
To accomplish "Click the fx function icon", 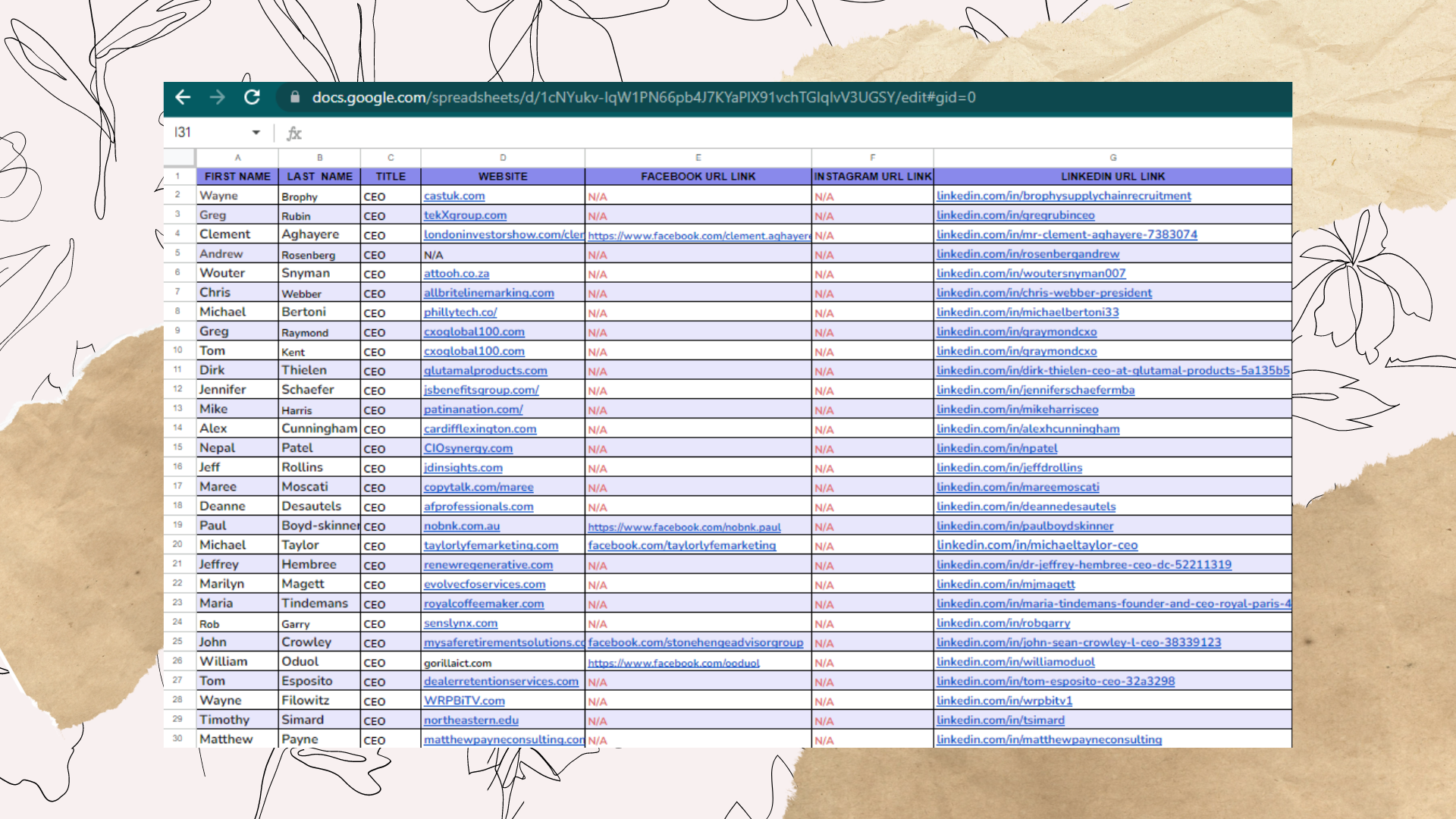I will click(x=294, y=133).
